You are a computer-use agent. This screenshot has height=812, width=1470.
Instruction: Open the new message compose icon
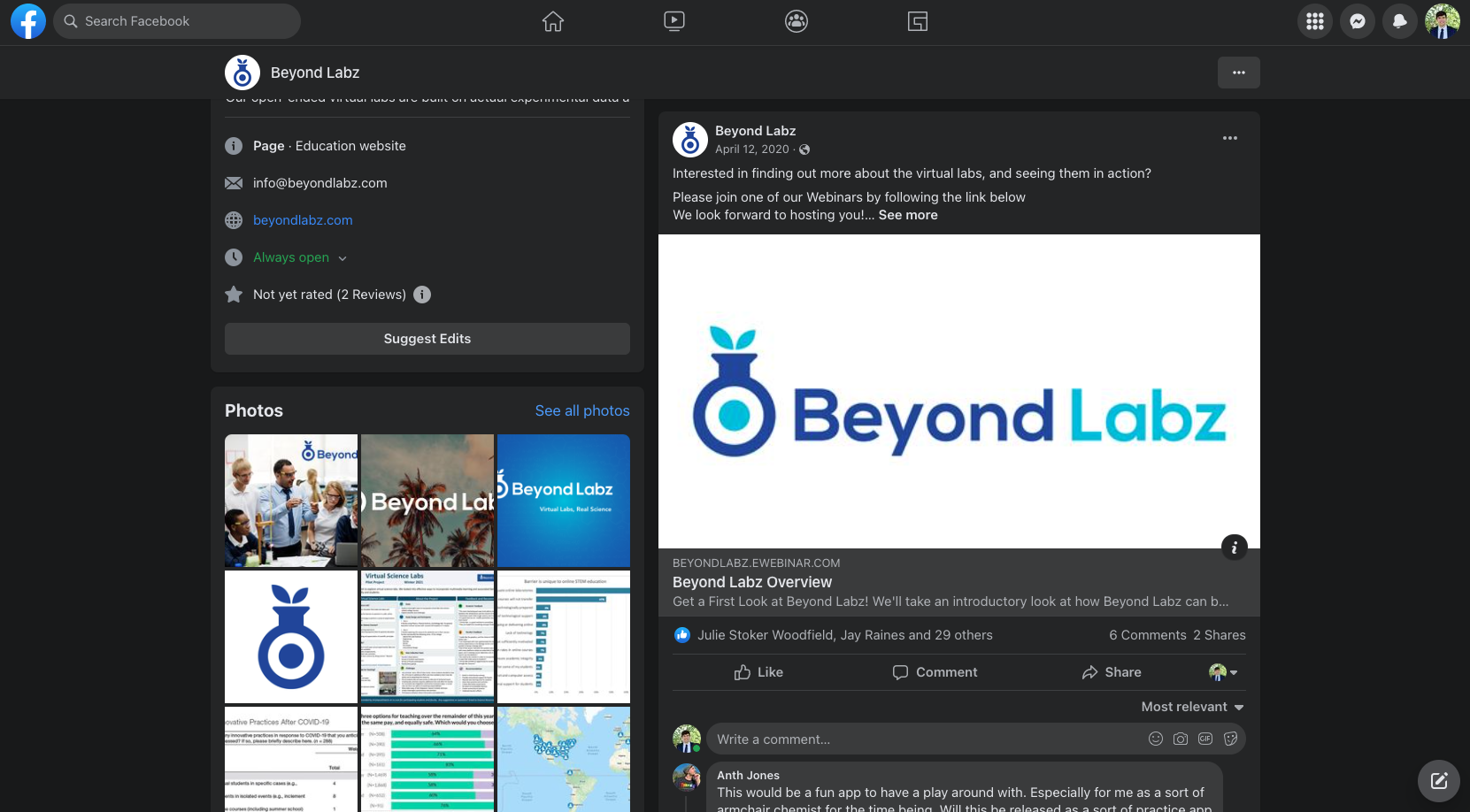[x=1438, y=780]
